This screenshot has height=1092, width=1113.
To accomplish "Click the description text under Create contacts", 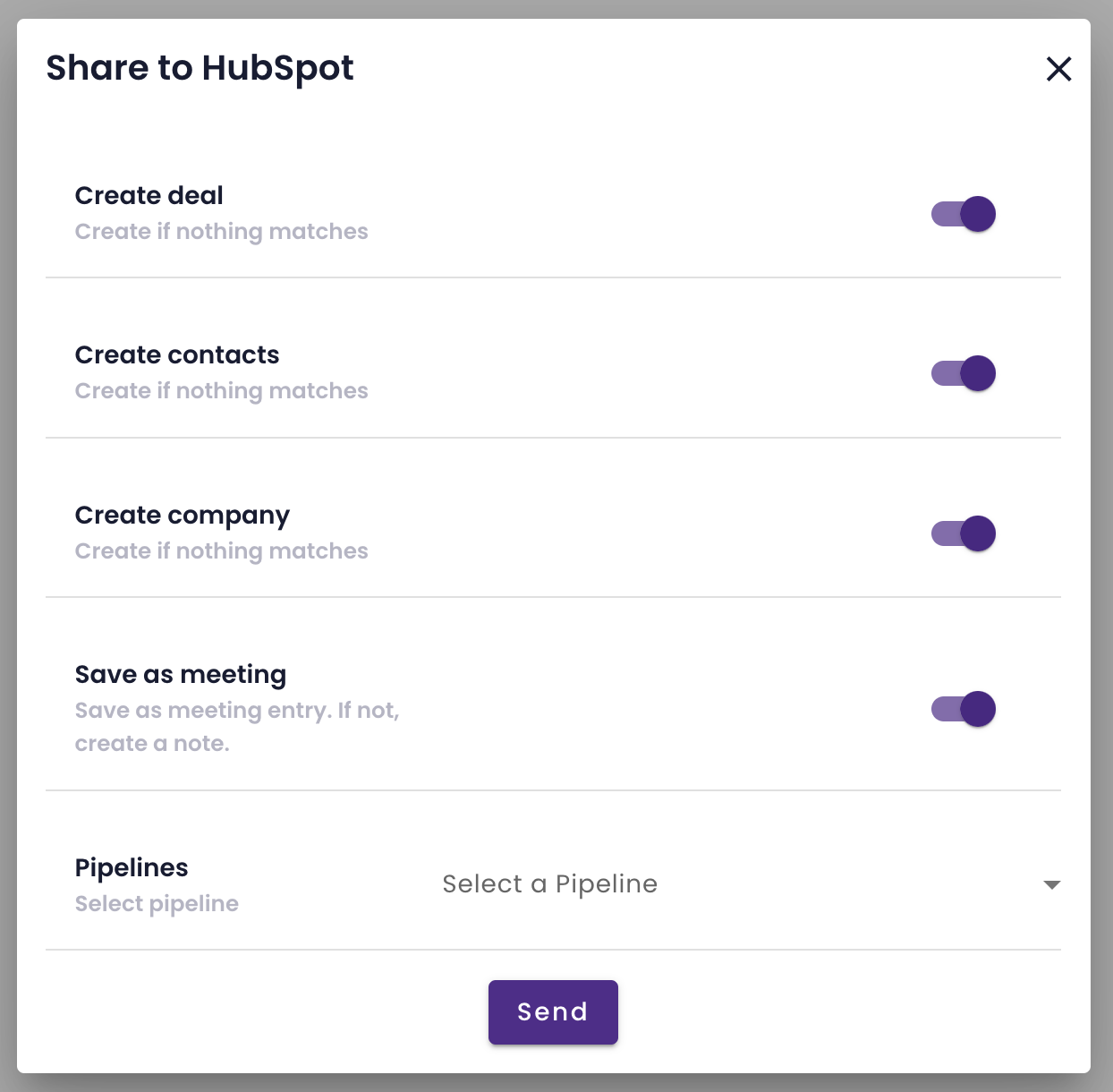I will [x=221, y=391].
